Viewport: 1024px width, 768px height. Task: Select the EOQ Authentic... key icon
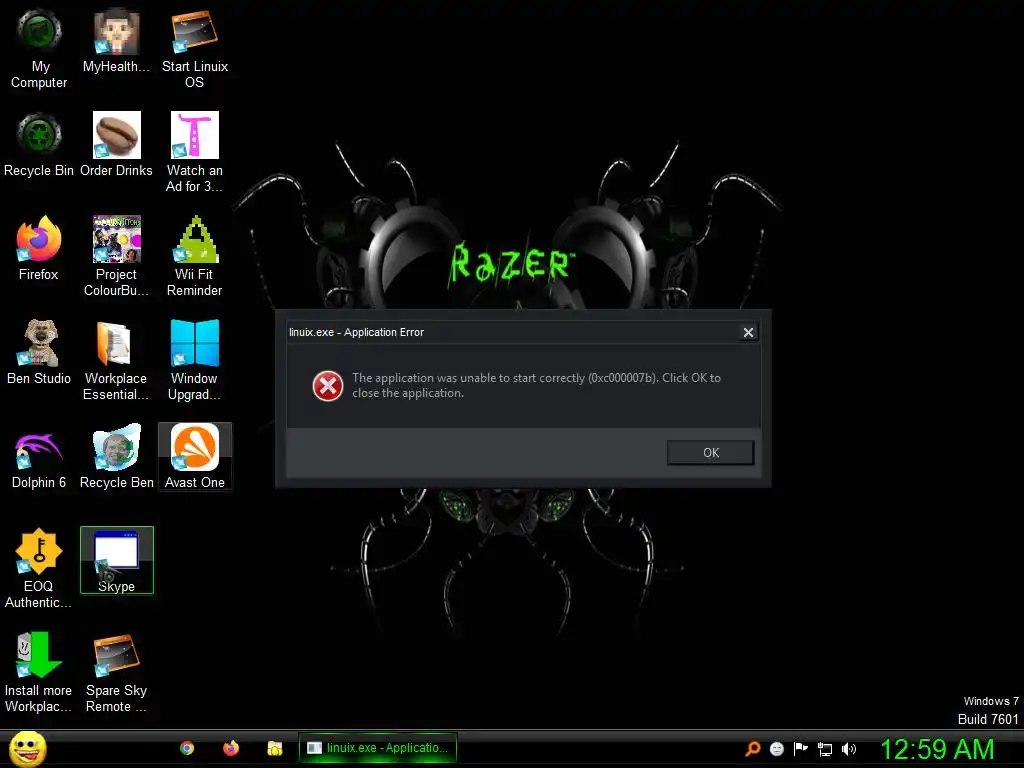39,569
